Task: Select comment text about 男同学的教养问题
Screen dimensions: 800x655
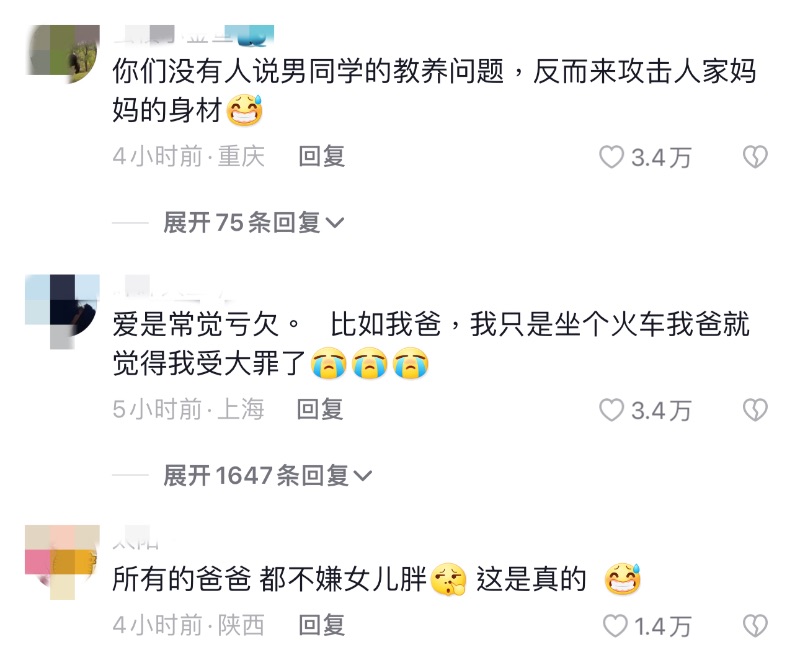Action: click(434, 90)
